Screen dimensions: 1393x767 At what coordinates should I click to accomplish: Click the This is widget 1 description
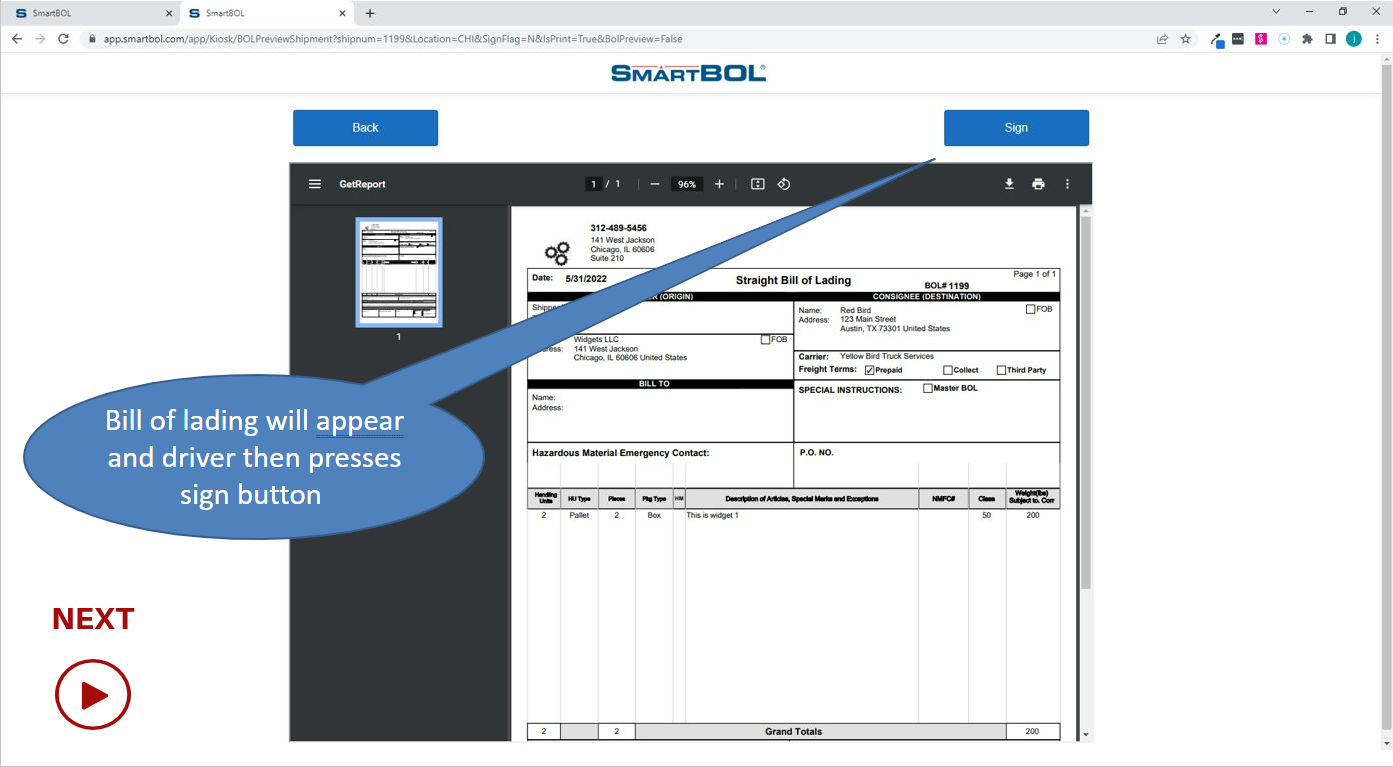(712, 515)
